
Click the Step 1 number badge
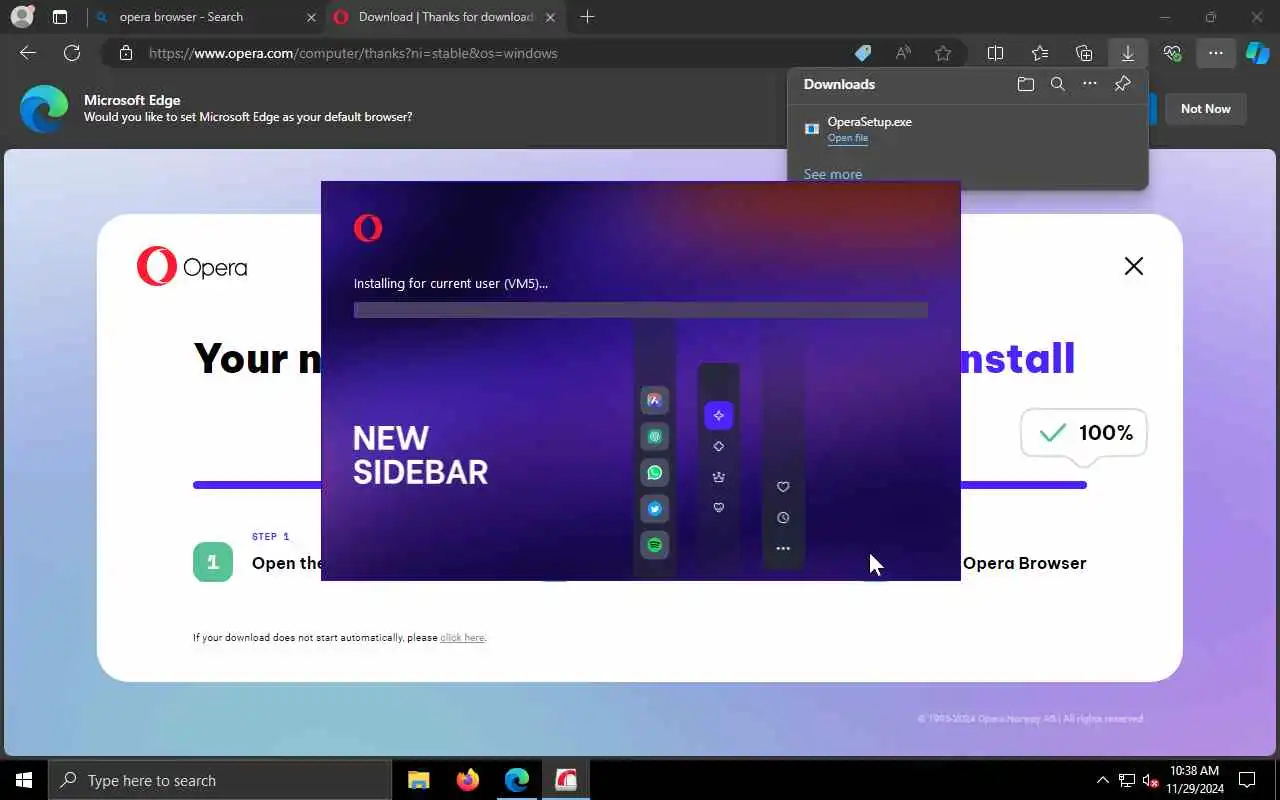(x=213, y=562)
